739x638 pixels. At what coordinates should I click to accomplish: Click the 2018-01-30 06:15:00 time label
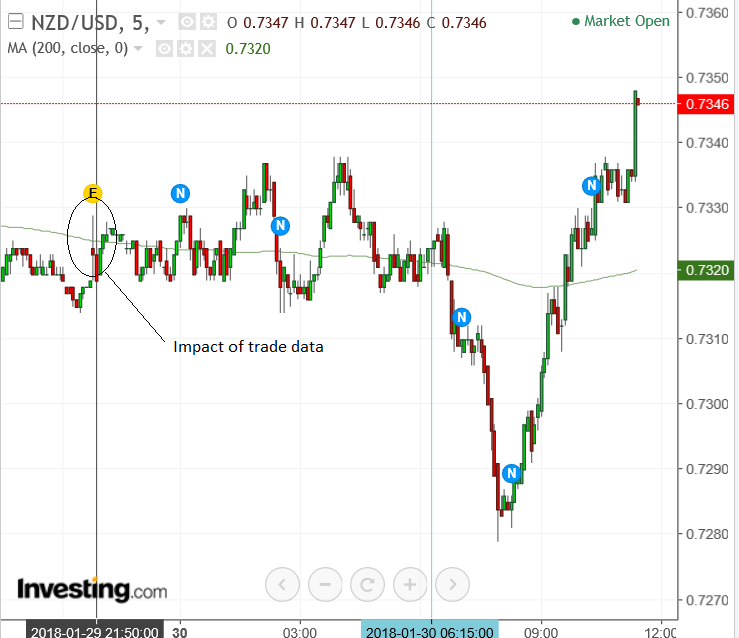click(429, 631)
